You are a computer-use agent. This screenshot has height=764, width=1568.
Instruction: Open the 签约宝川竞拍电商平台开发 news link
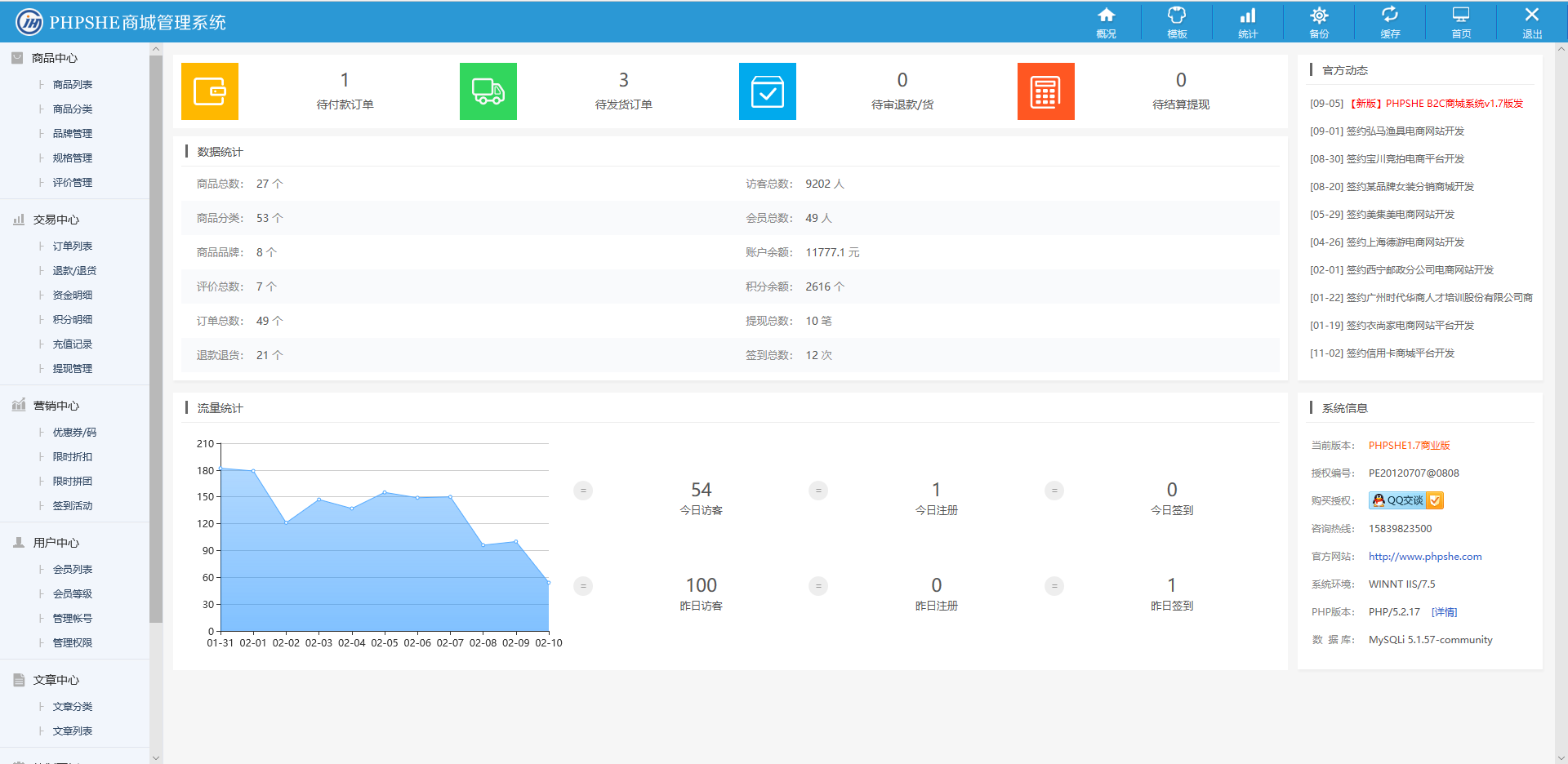click(x=1405, y=159)
